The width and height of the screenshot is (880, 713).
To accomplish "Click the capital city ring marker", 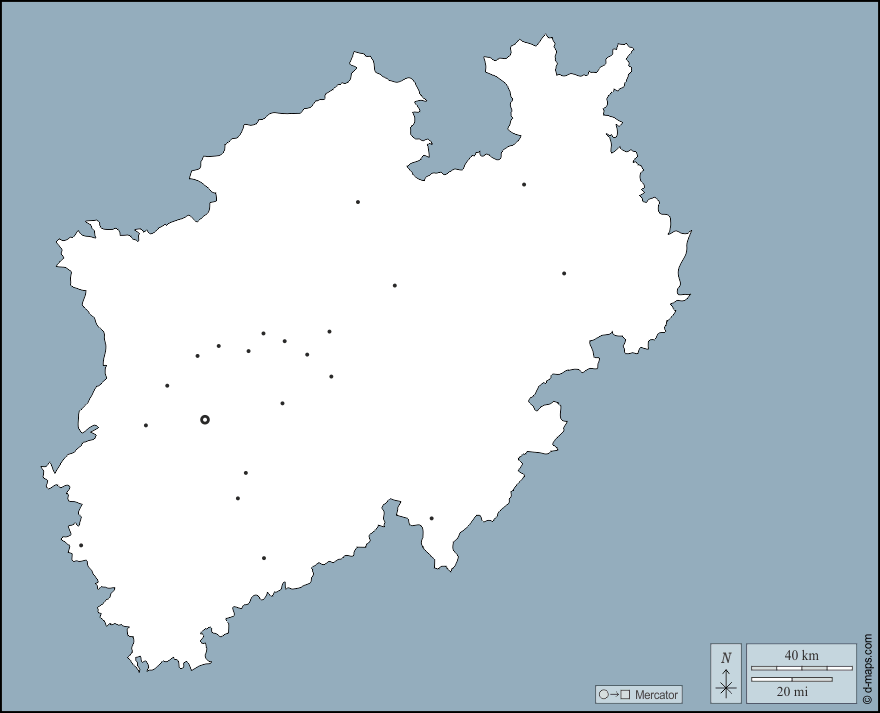I will pos(205,420).
